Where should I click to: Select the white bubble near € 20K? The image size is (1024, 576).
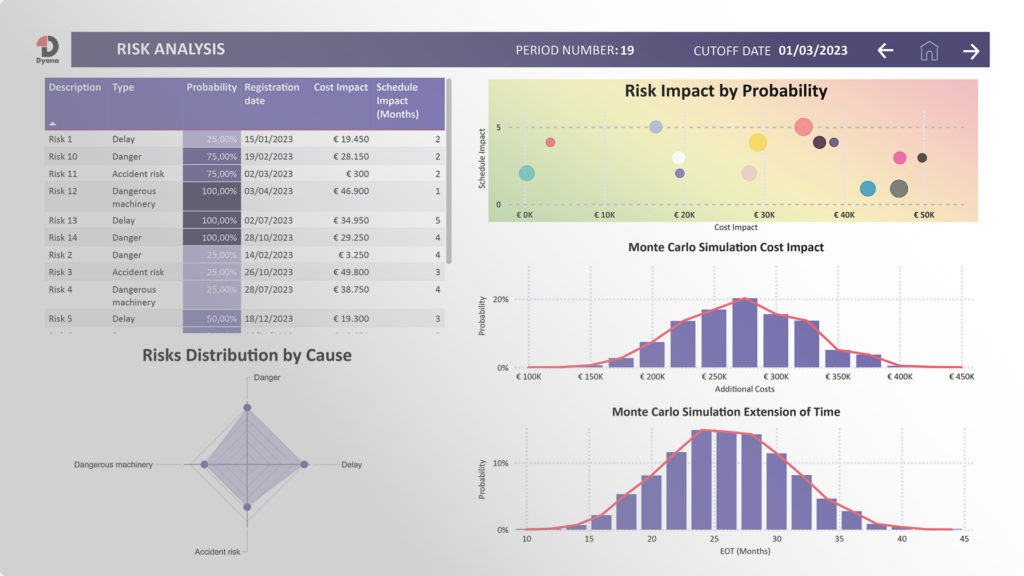[x=679, y=157]
